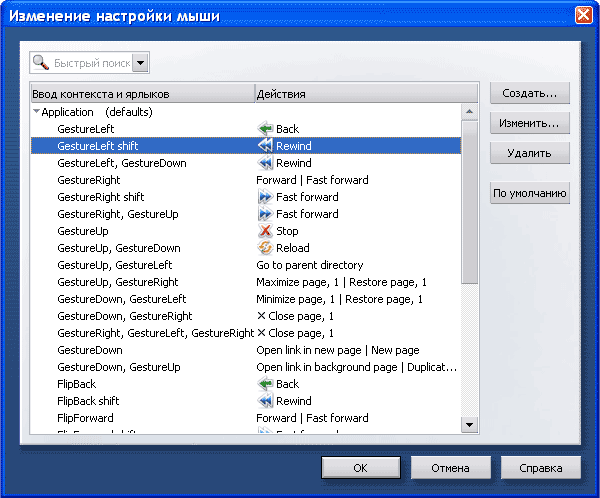600x498 pixels.
Task: Click Rewind icon in GestureLeft, GestureDown row
Action: (265, 163)
